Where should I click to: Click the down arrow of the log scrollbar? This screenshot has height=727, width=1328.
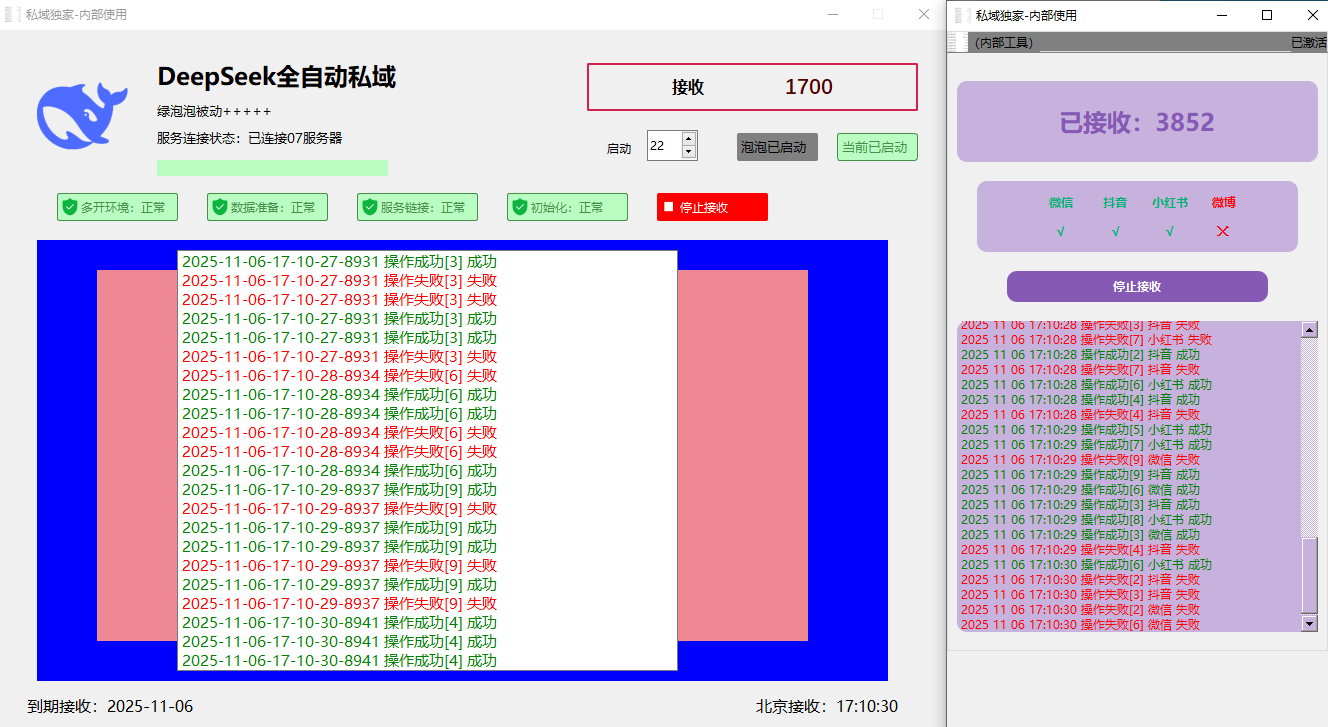coord(1311,625)
